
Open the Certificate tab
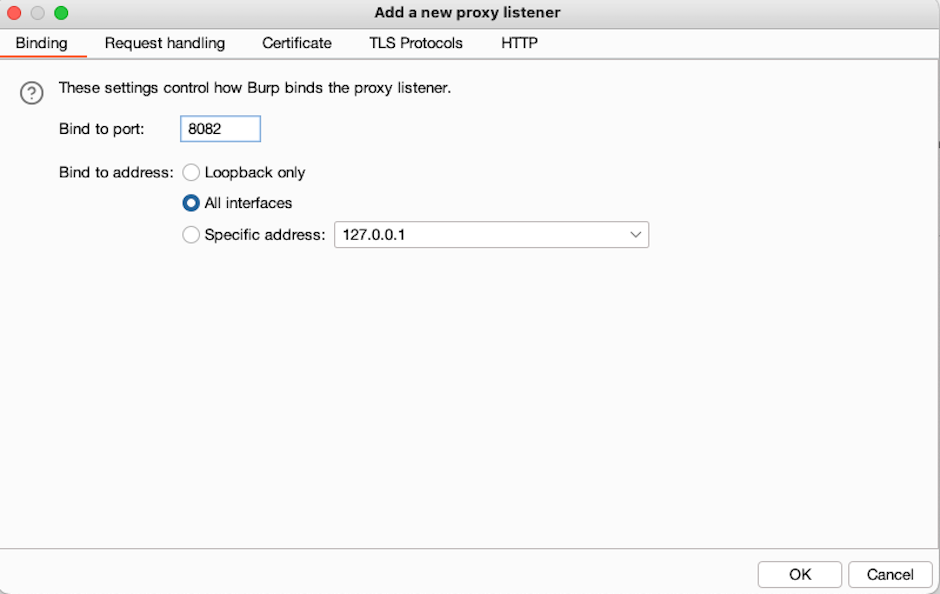coord(296,43)
